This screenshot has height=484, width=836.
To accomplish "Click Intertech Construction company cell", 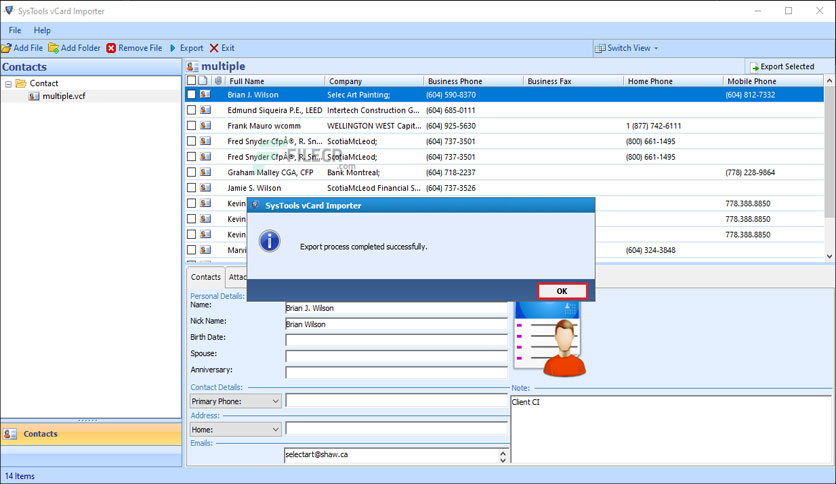I will (x=373, y=110).
